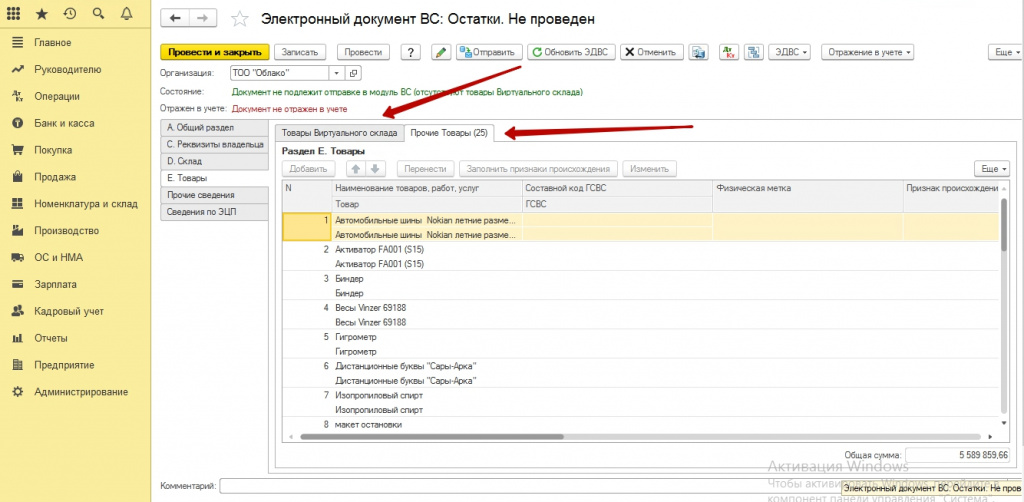The width and height of the screenshot is (1024, 502).
Task: Open help with the question mark button
Action: point(410,53)
